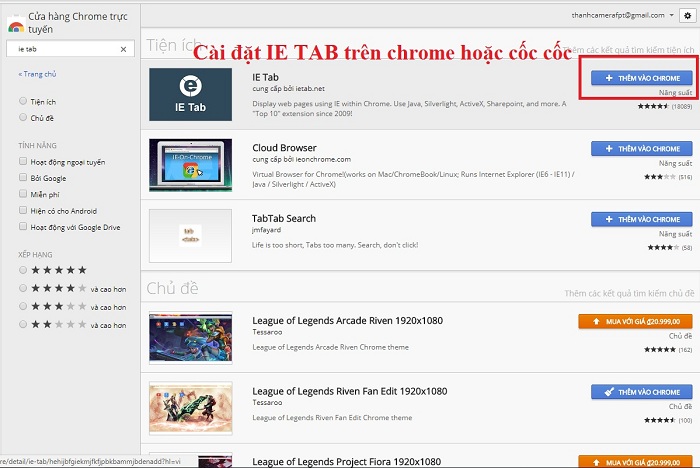This screenshot has width=700, height=468.
Task: Go back via Trang chủ link
Action: (38, 74)
